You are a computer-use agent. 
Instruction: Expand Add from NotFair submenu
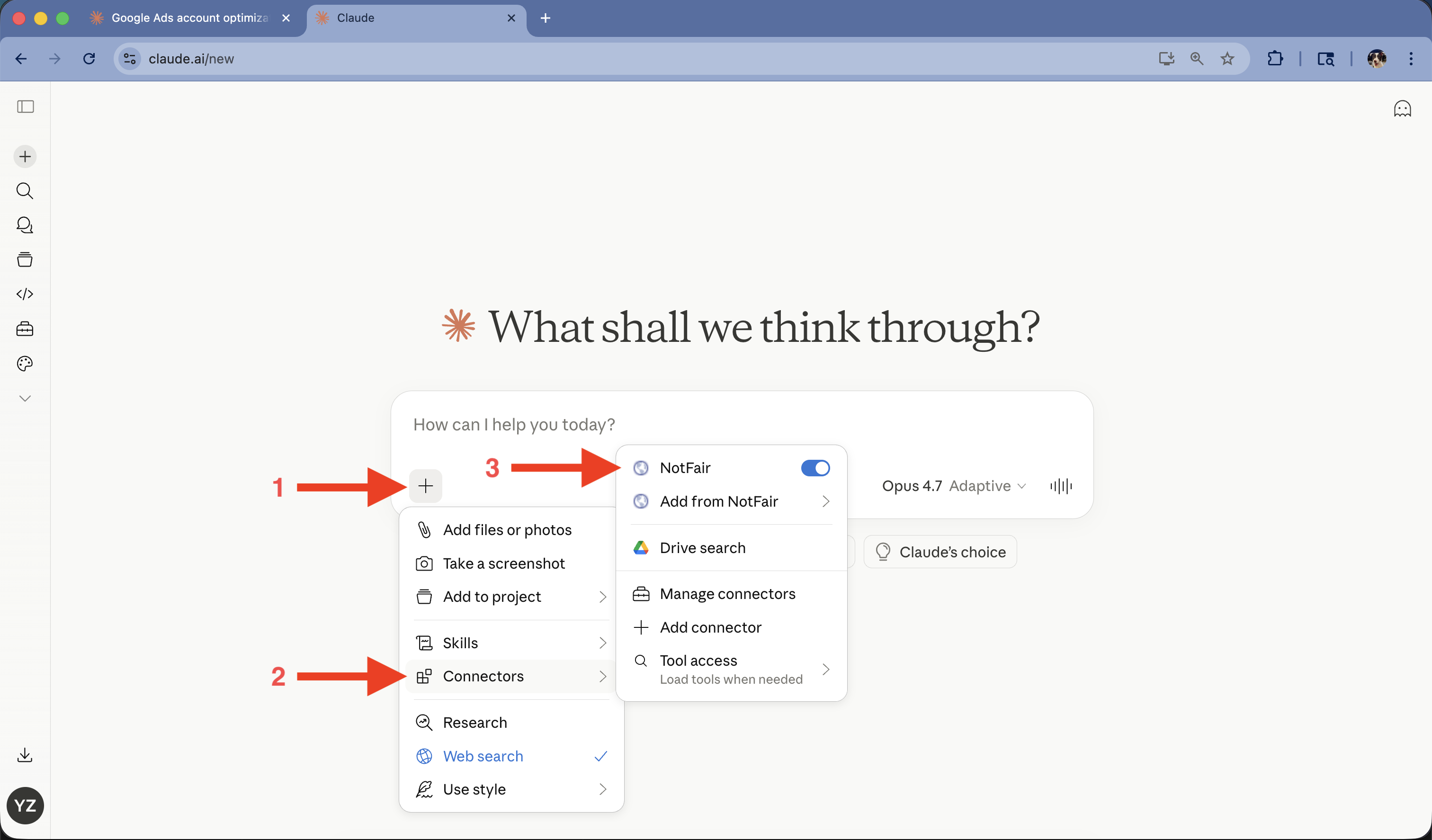[731, 501]
